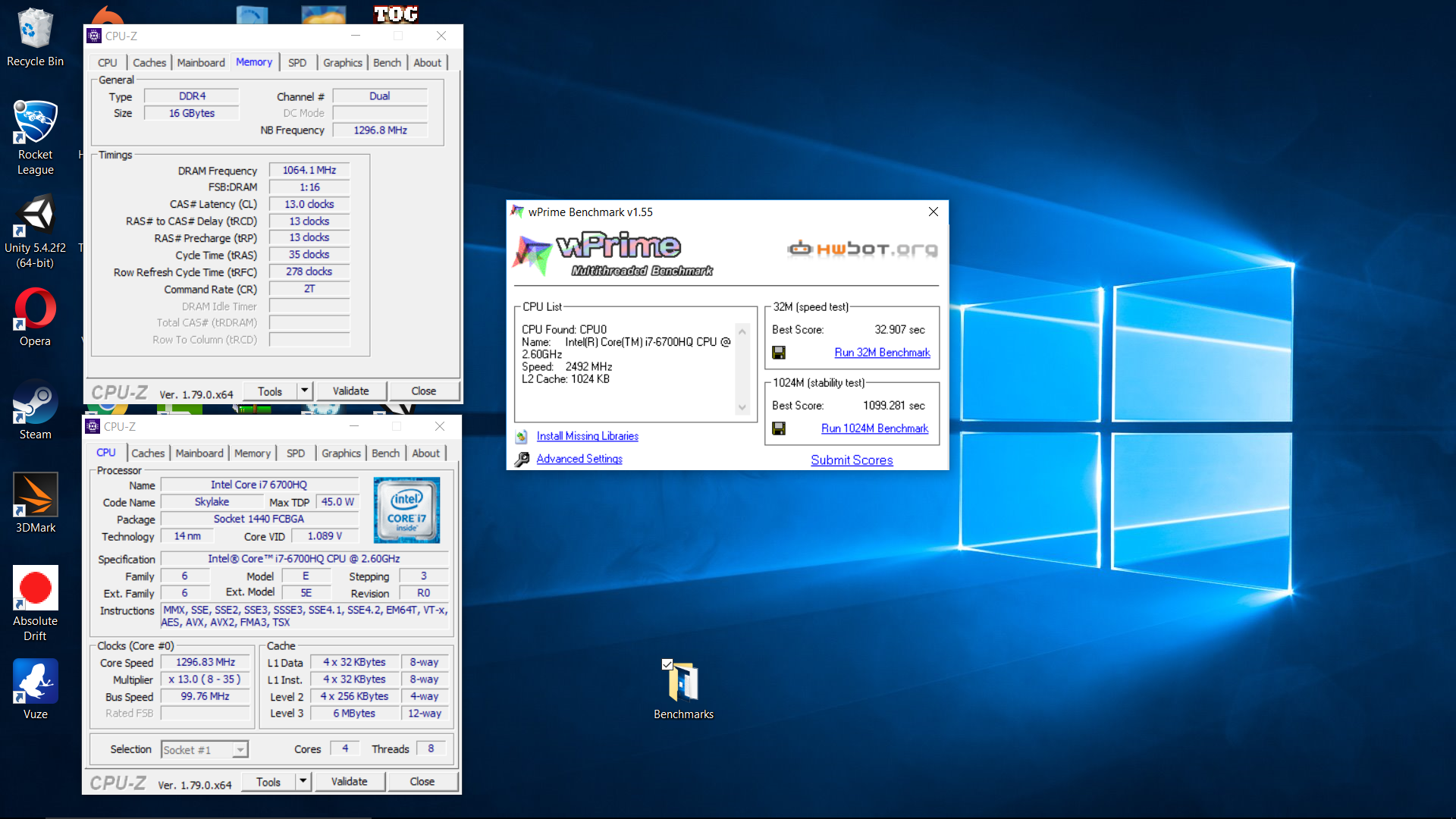The image size is (1456, 819).
Task: Click the Install Missing Libraries icon
Action: 522,437
